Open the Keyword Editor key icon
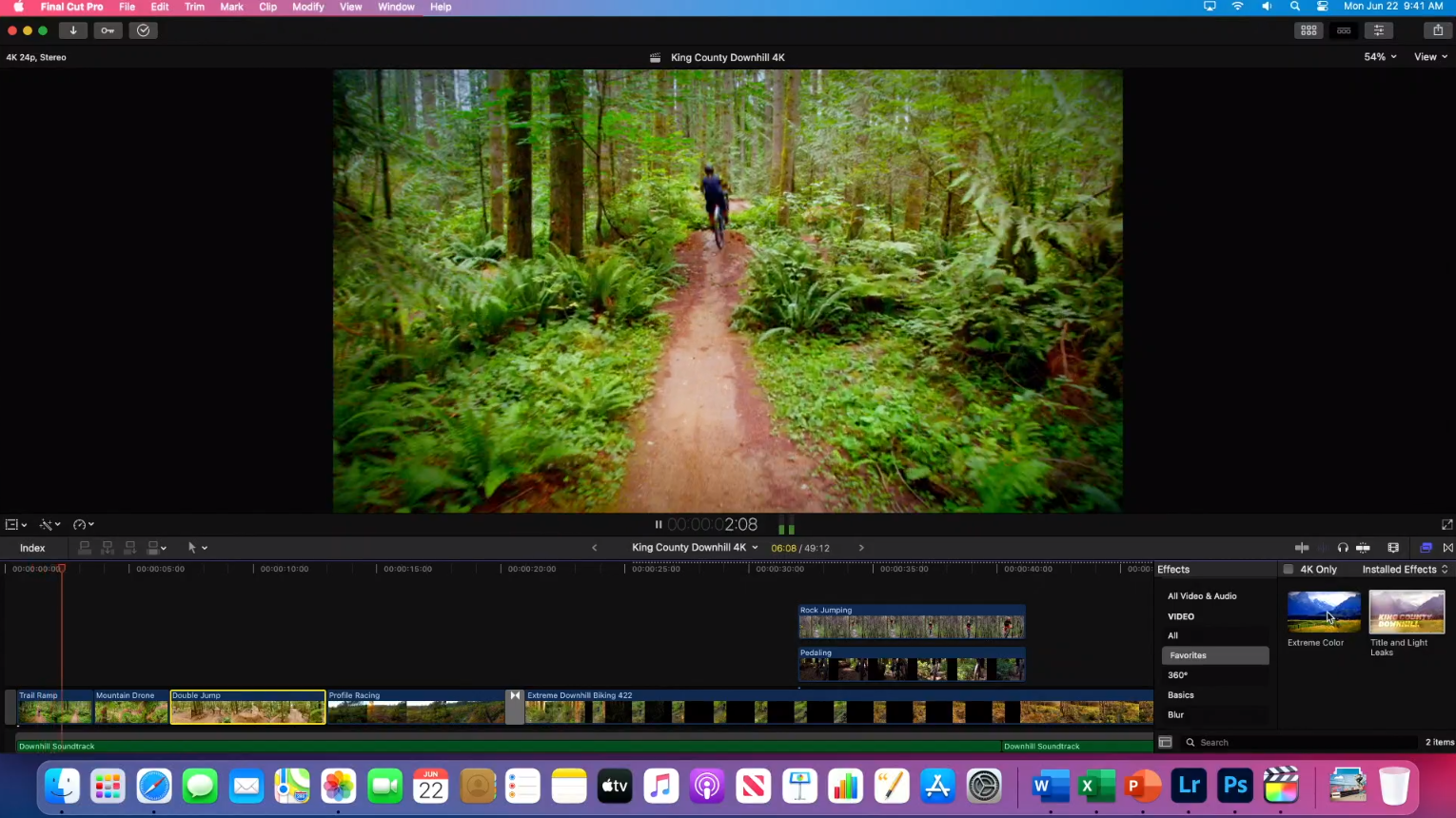The height and width of the screenshot is (818, 1456). tap(108, 30)
